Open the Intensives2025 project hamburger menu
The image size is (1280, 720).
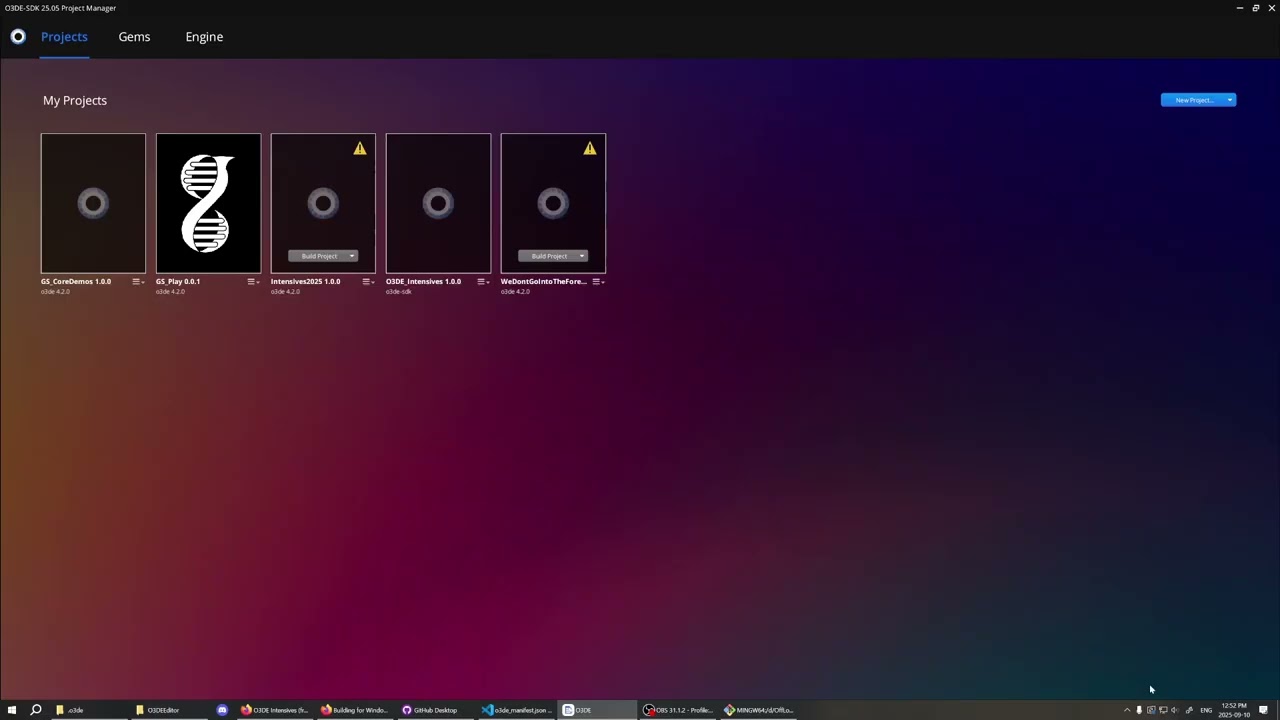368,282
